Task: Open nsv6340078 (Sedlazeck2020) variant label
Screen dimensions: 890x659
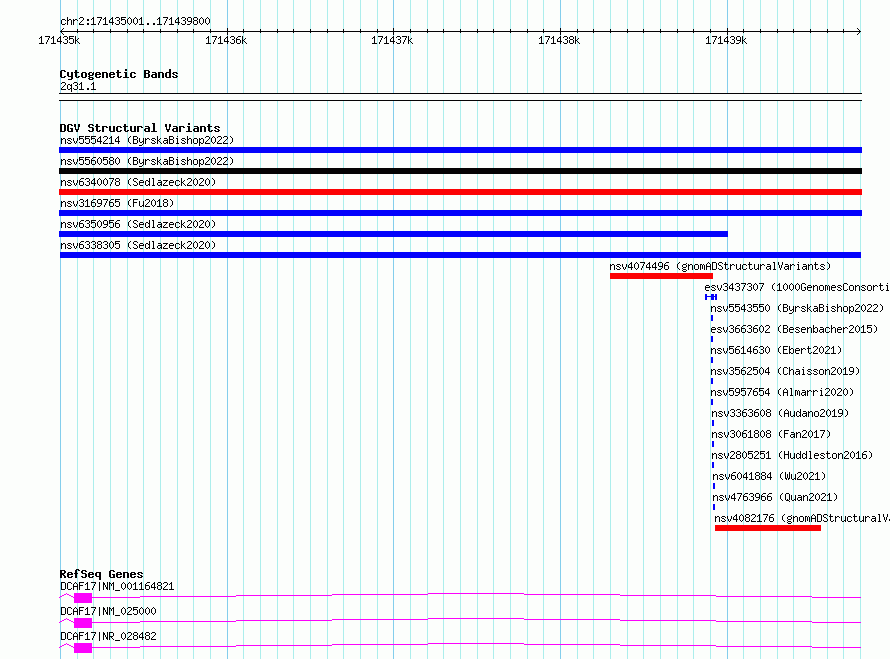Action: click(138, 182)
